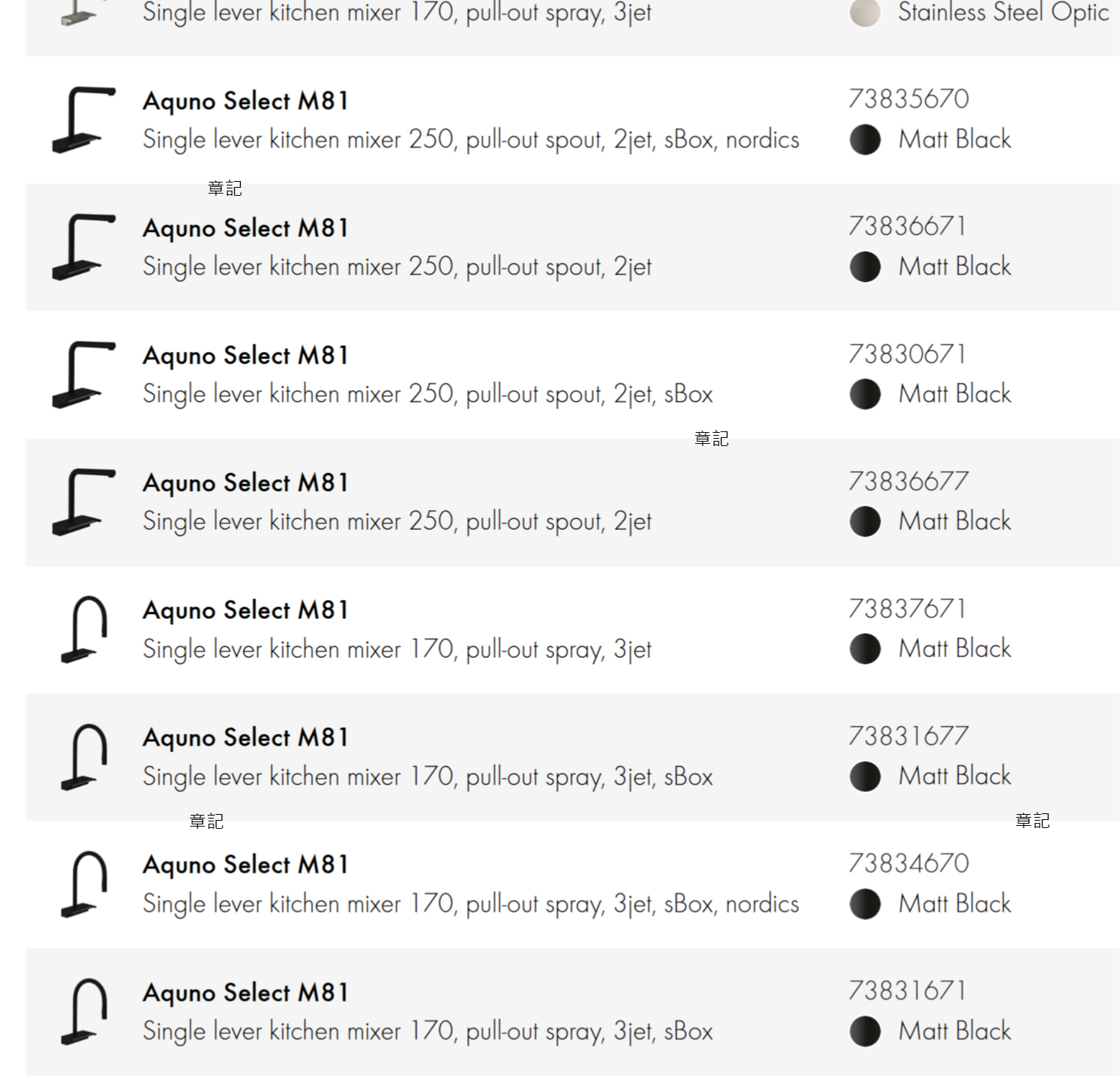Click the Matt Black swatch under 73831671
The height and width of the screenshot is (1082, 1120).
point(864,1031)
